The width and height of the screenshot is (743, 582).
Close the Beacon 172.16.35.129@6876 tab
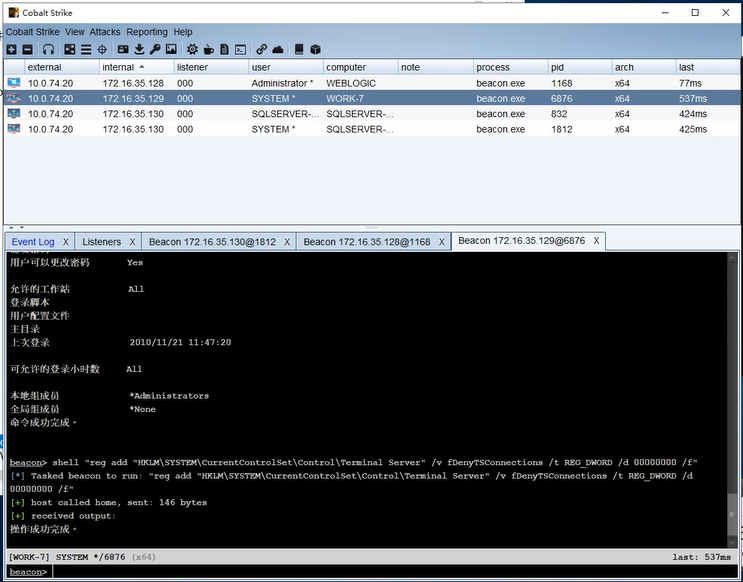(597, 241)
